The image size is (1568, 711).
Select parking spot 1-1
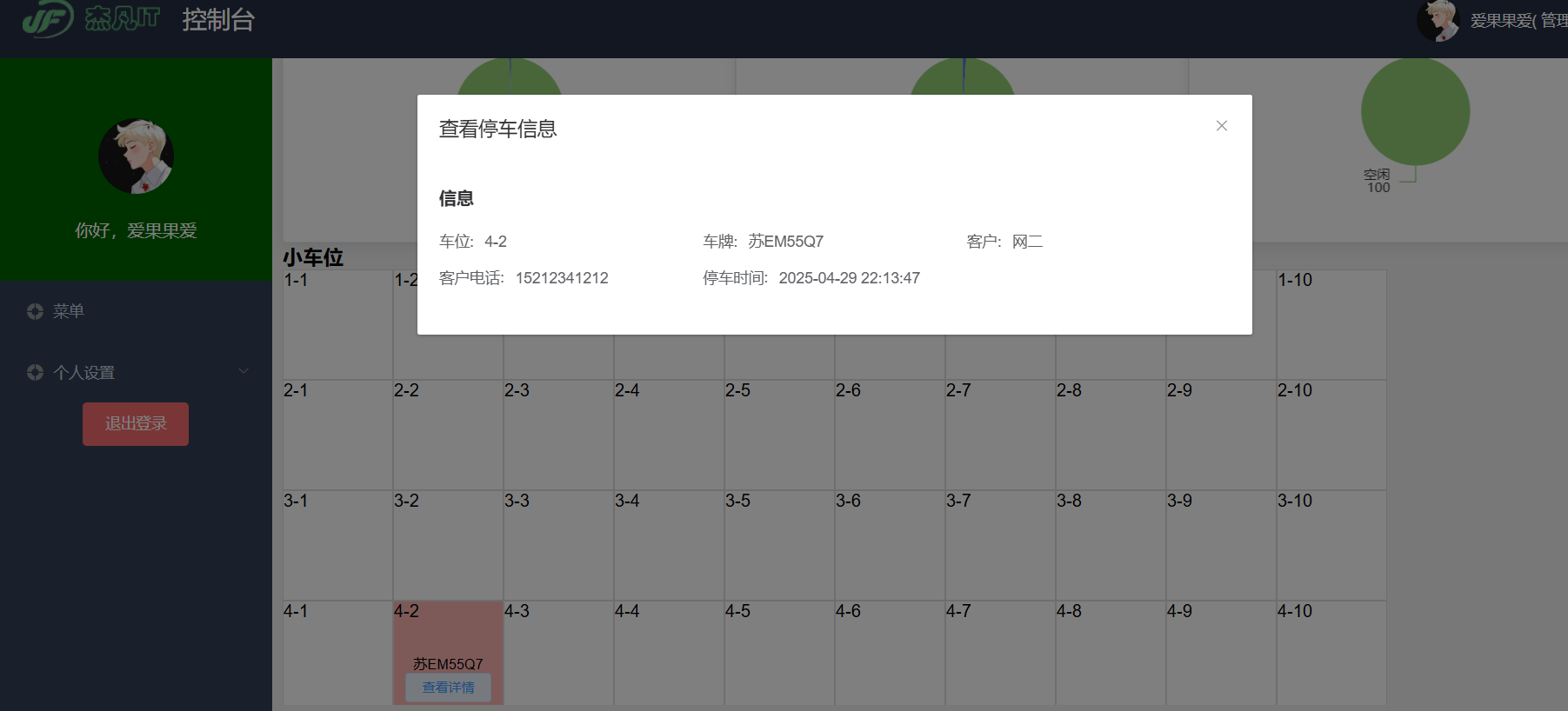337,324
